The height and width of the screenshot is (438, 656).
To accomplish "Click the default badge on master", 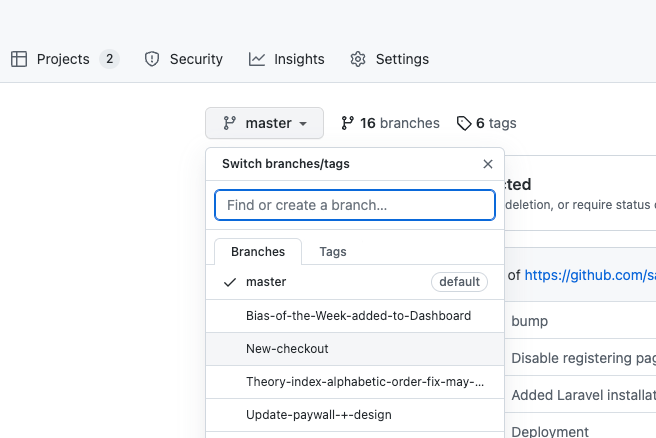I will pyautogui.click(x=459, y=282).
